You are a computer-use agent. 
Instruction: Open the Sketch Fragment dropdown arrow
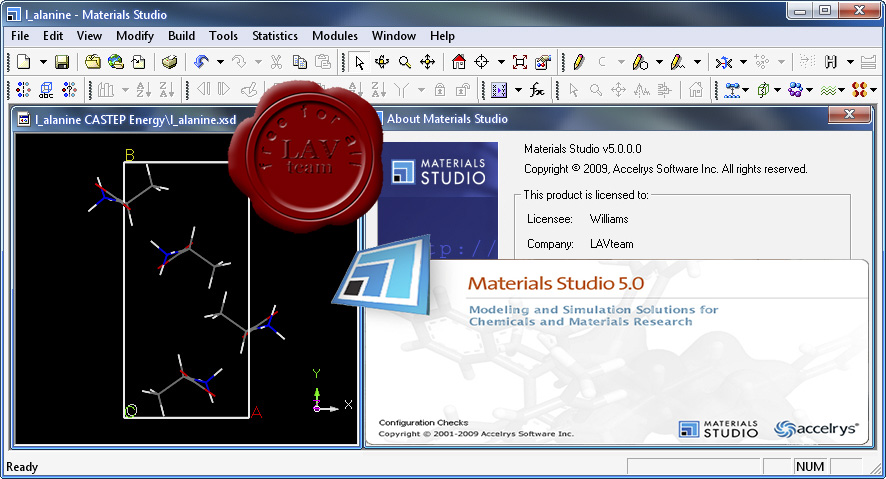click(x=697, y=62)
